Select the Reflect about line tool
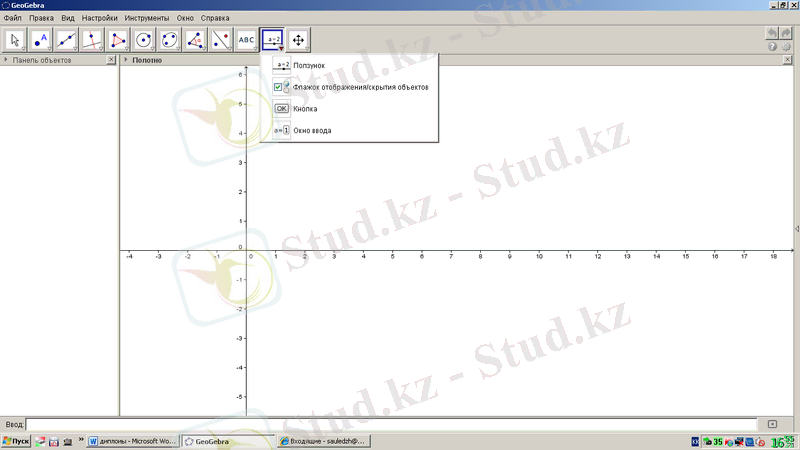The height and width of the screenshot is (450, 800). coord(221,40)
